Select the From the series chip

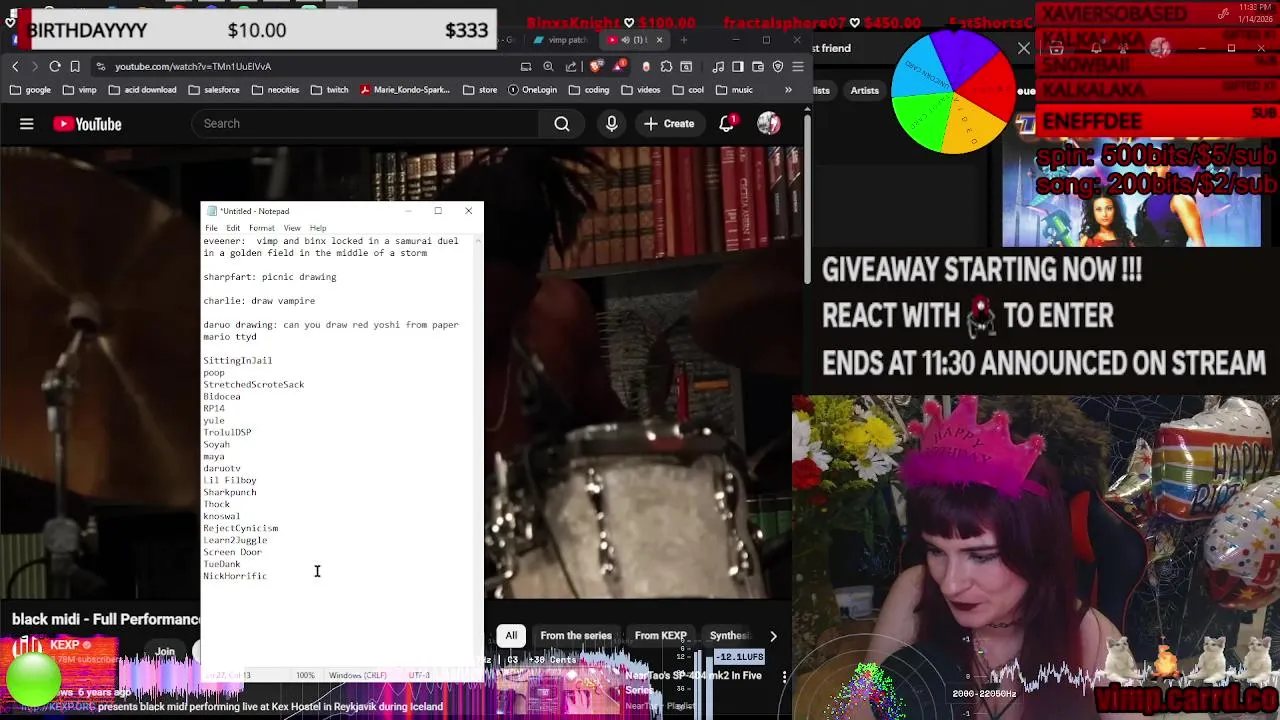click(x=576, y=636)
